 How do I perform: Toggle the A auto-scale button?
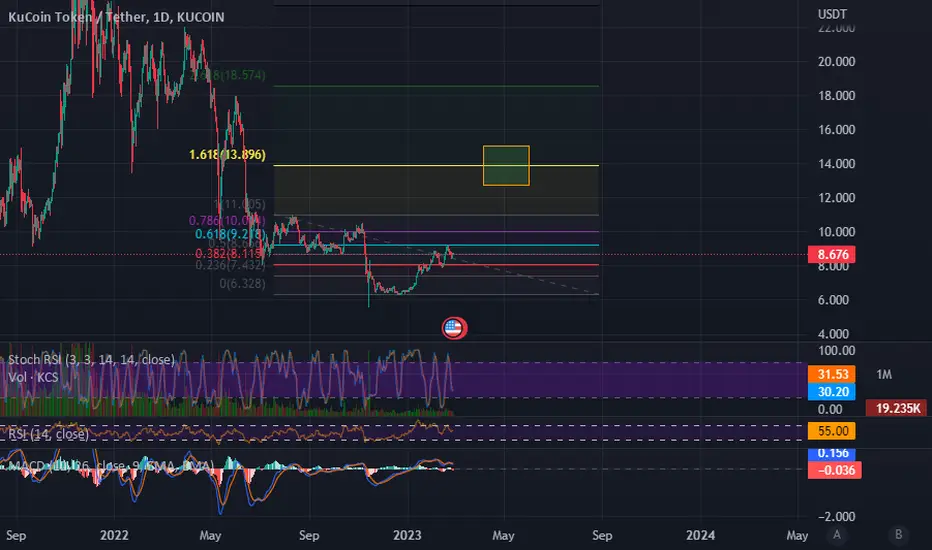pos(837,535)
